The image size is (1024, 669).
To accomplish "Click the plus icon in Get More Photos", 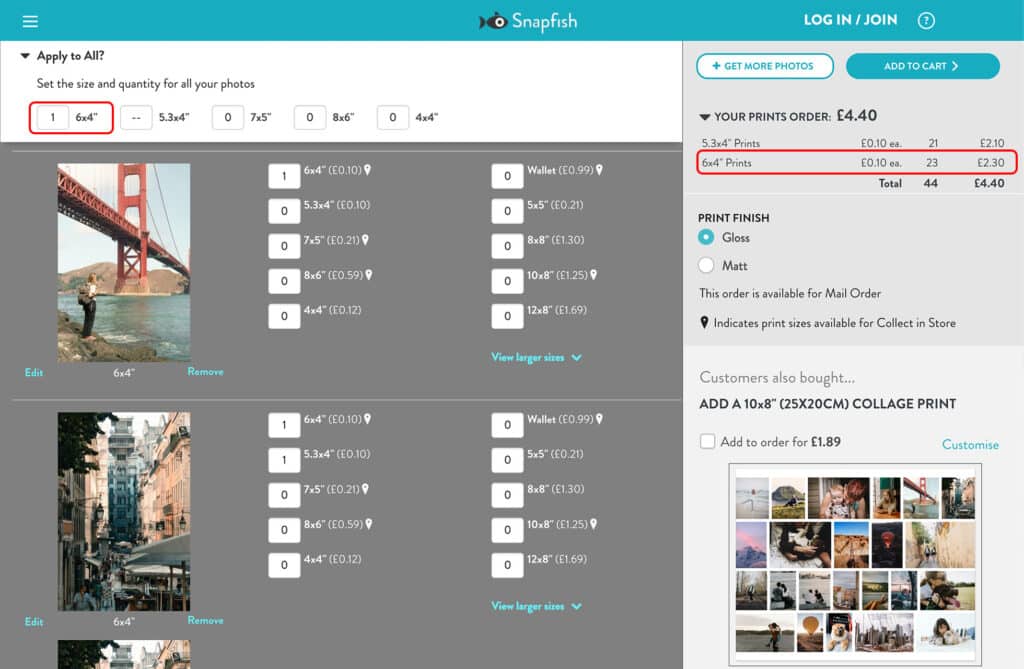I will (x=716, y=66).
